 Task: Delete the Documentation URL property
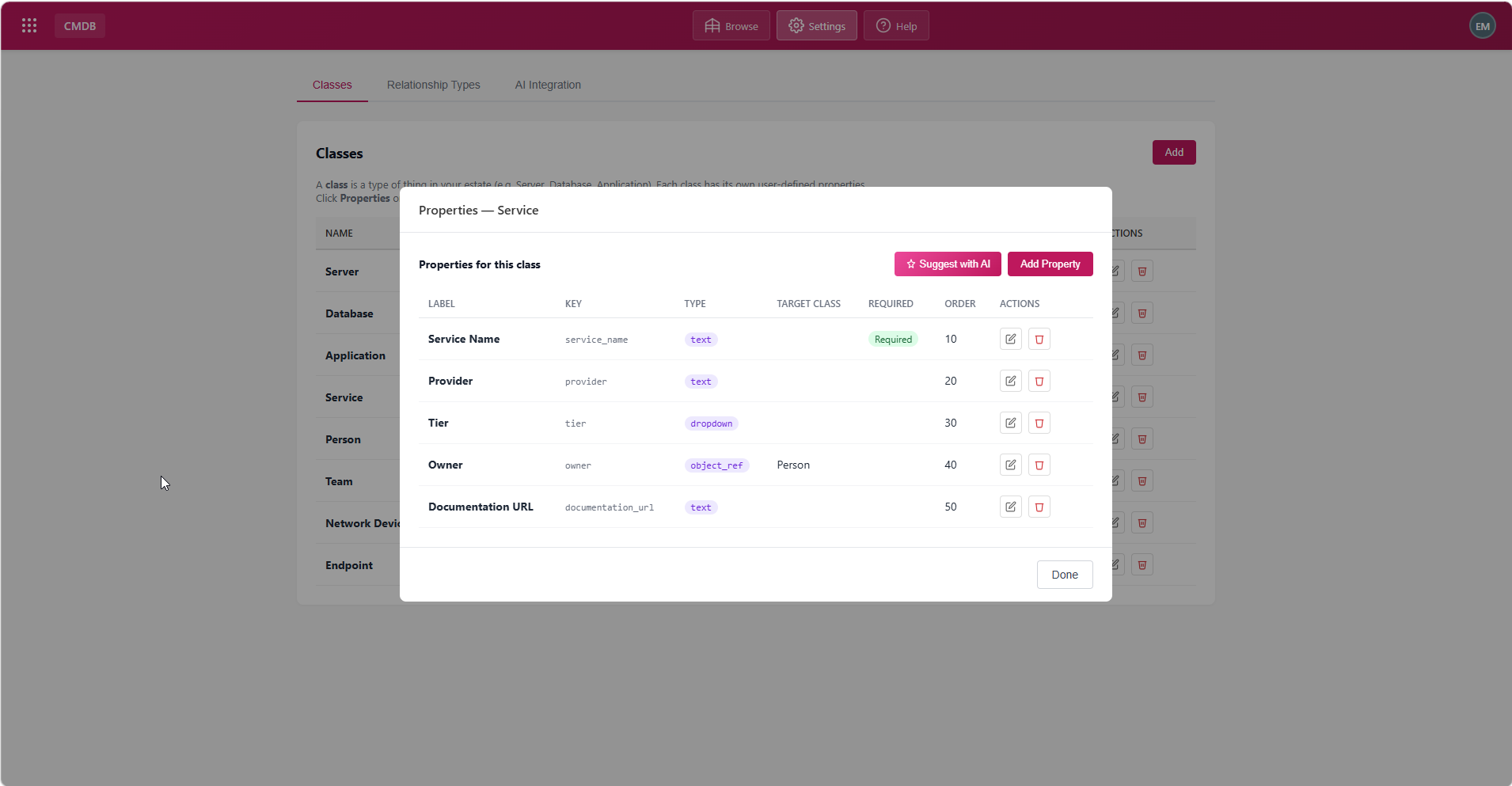click(x=1039, y=507)
